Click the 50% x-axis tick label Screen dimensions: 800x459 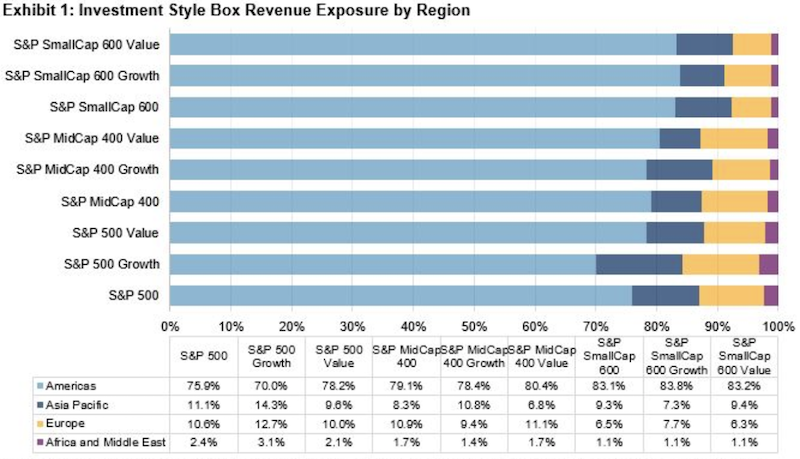coord(474,326)
